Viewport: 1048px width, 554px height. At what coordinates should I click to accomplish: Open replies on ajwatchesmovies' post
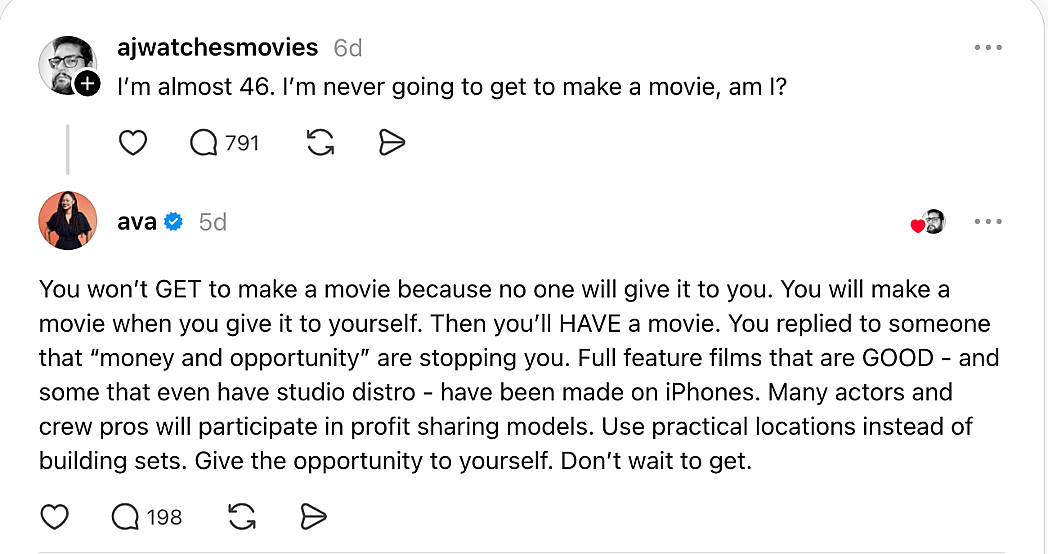(x=204, y=143)
